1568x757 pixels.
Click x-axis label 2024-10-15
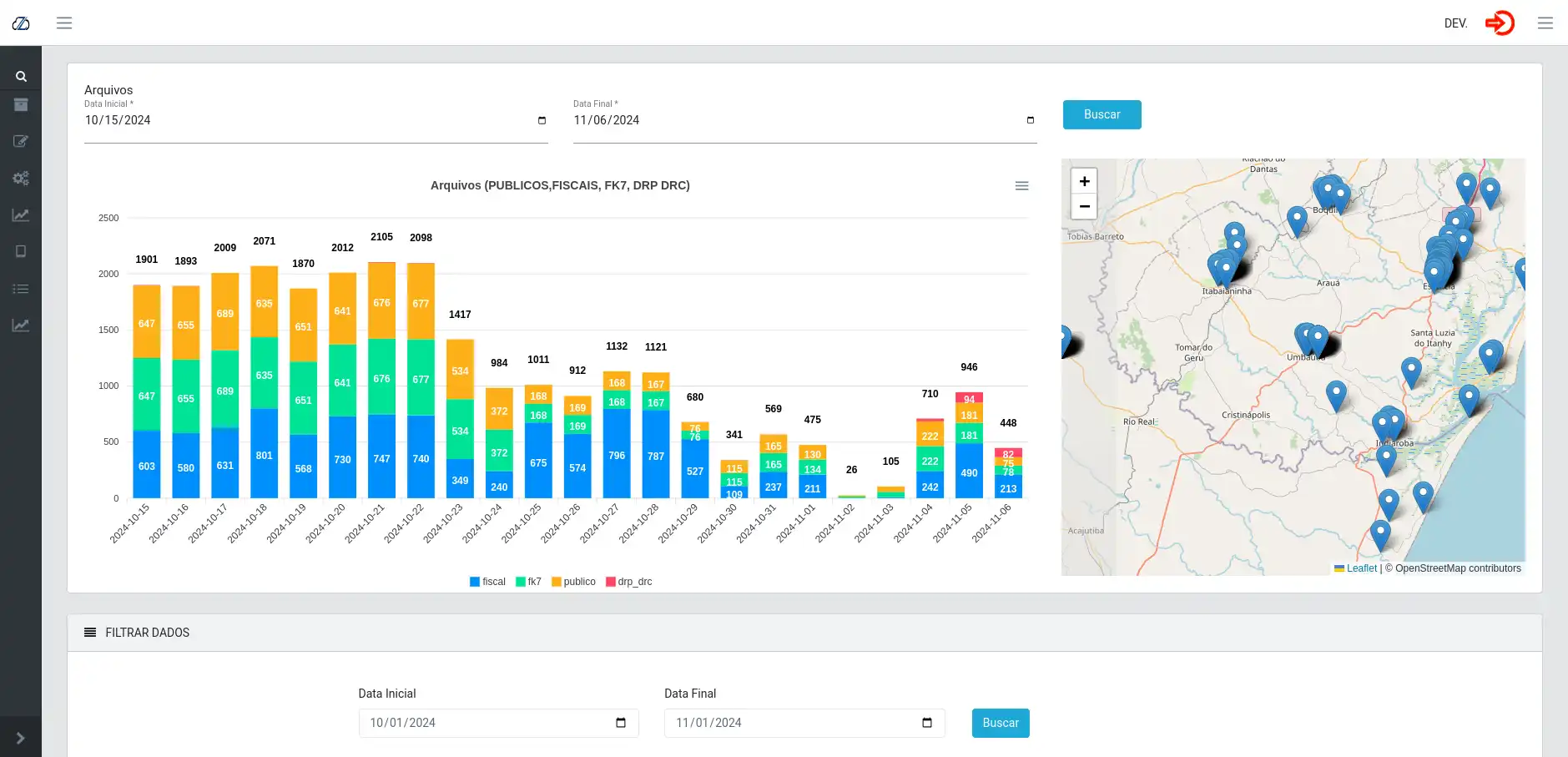point(130,523)
